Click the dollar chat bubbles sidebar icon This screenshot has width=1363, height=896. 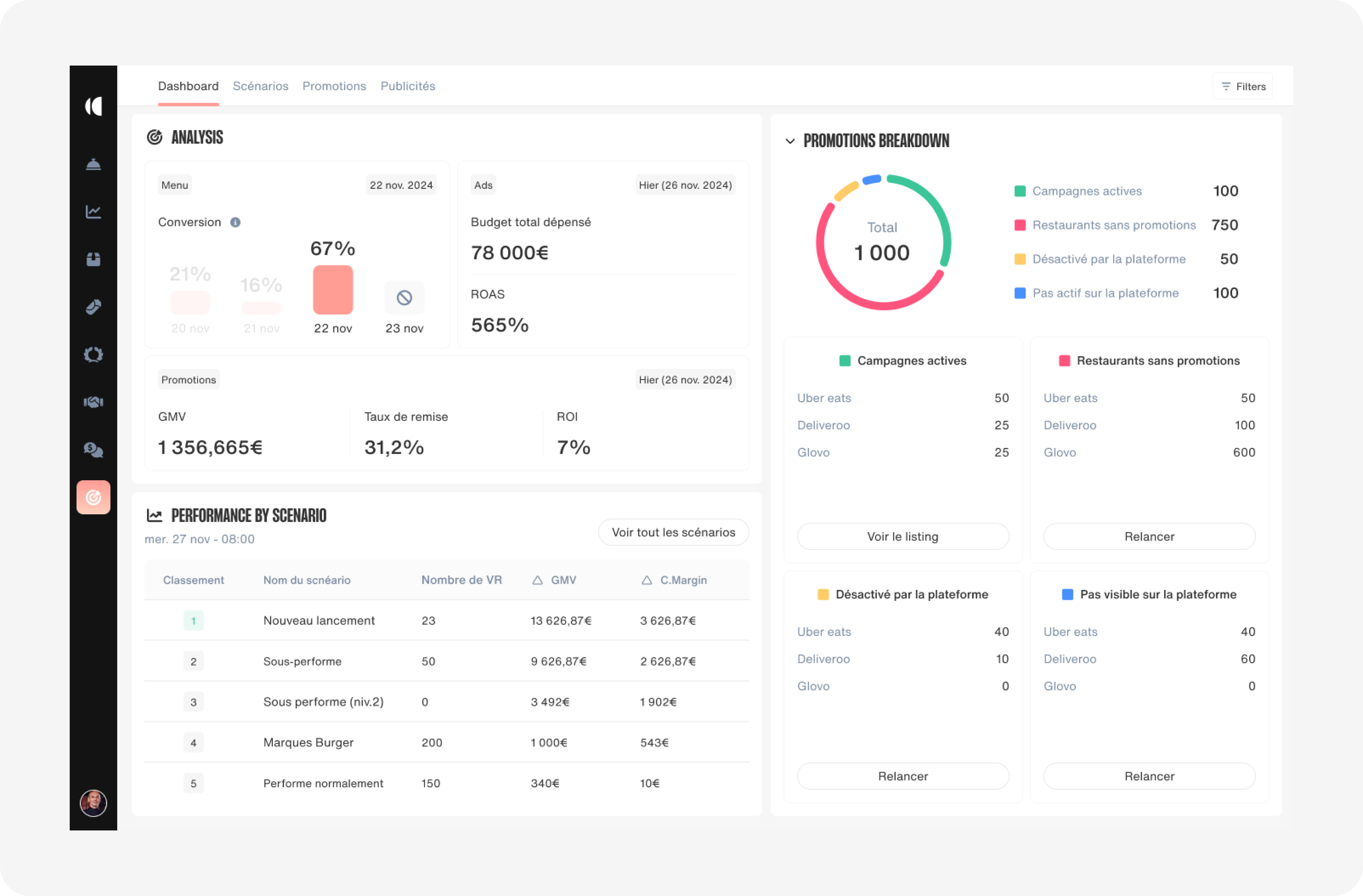93,450
